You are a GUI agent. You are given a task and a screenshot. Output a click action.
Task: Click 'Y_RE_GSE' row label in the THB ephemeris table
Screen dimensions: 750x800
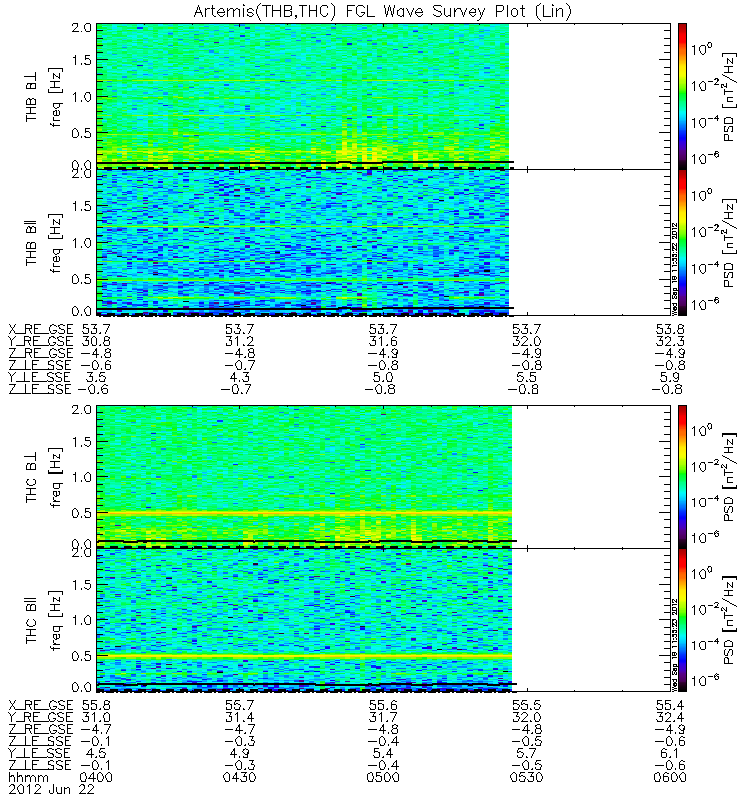pos(40,341)
